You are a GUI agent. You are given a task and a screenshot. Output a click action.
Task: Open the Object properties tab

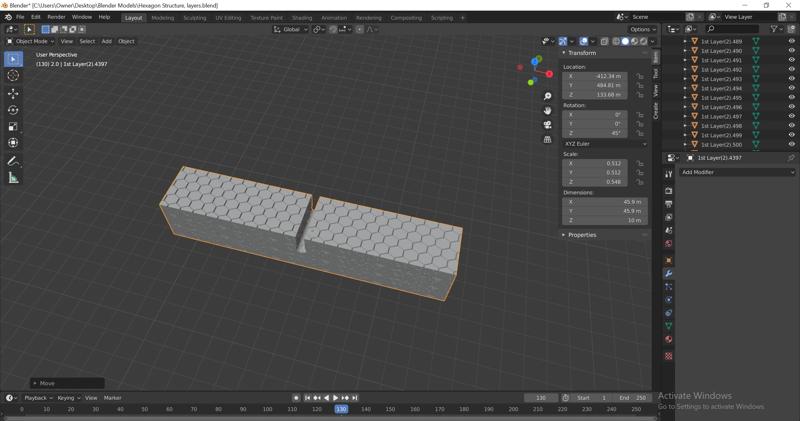[668, 261]
